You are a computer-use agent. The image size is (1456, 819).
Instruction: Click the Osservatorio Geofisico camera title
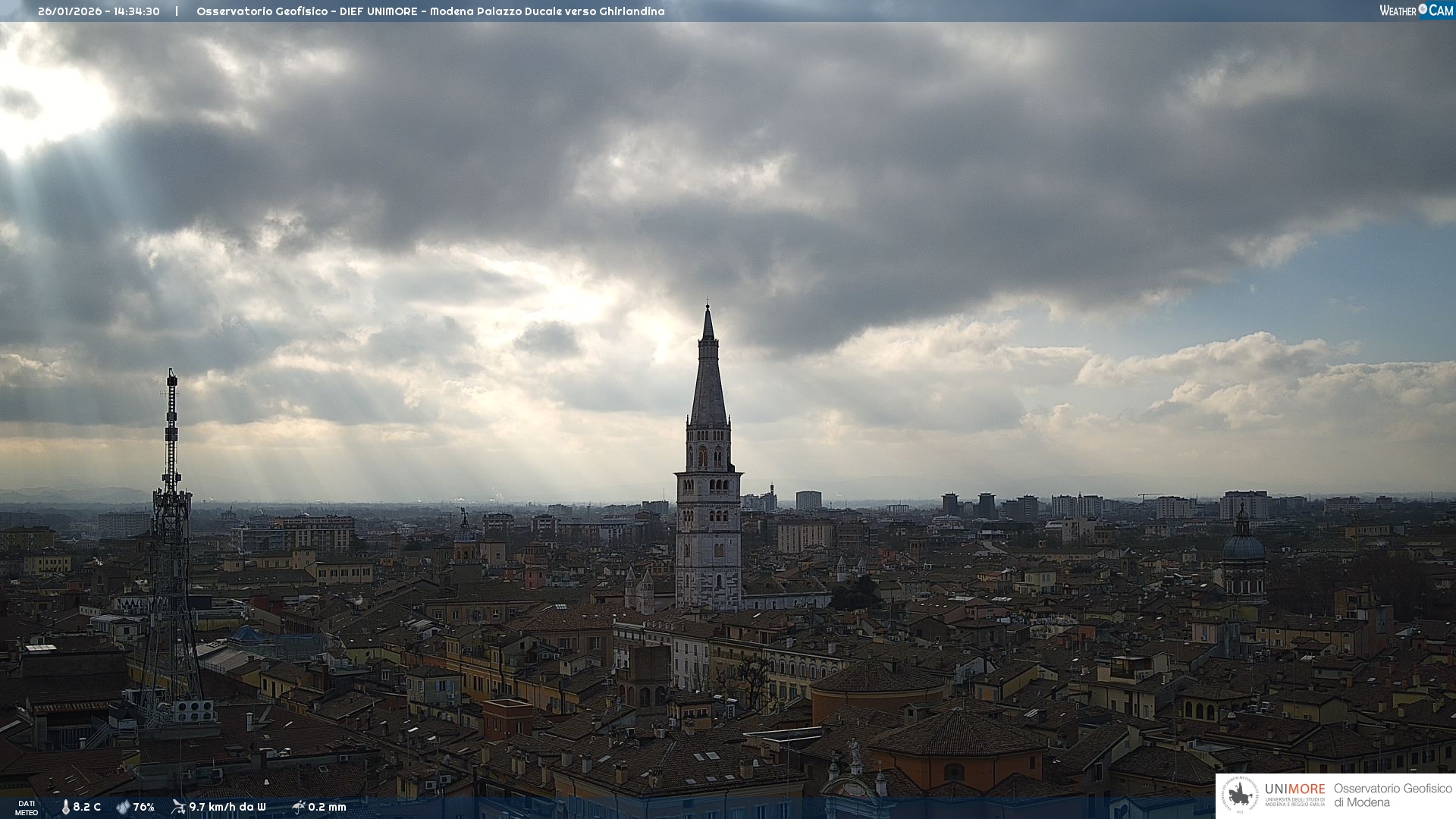[430, 11]
